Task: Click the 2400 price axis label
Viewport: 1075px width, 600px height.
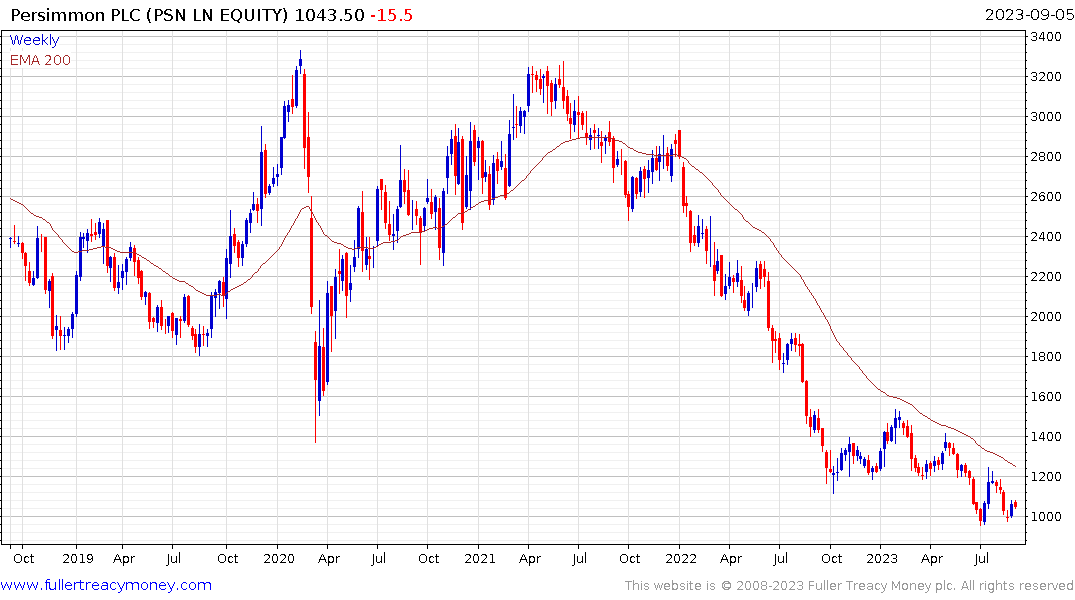Action: pos(1046,237)
